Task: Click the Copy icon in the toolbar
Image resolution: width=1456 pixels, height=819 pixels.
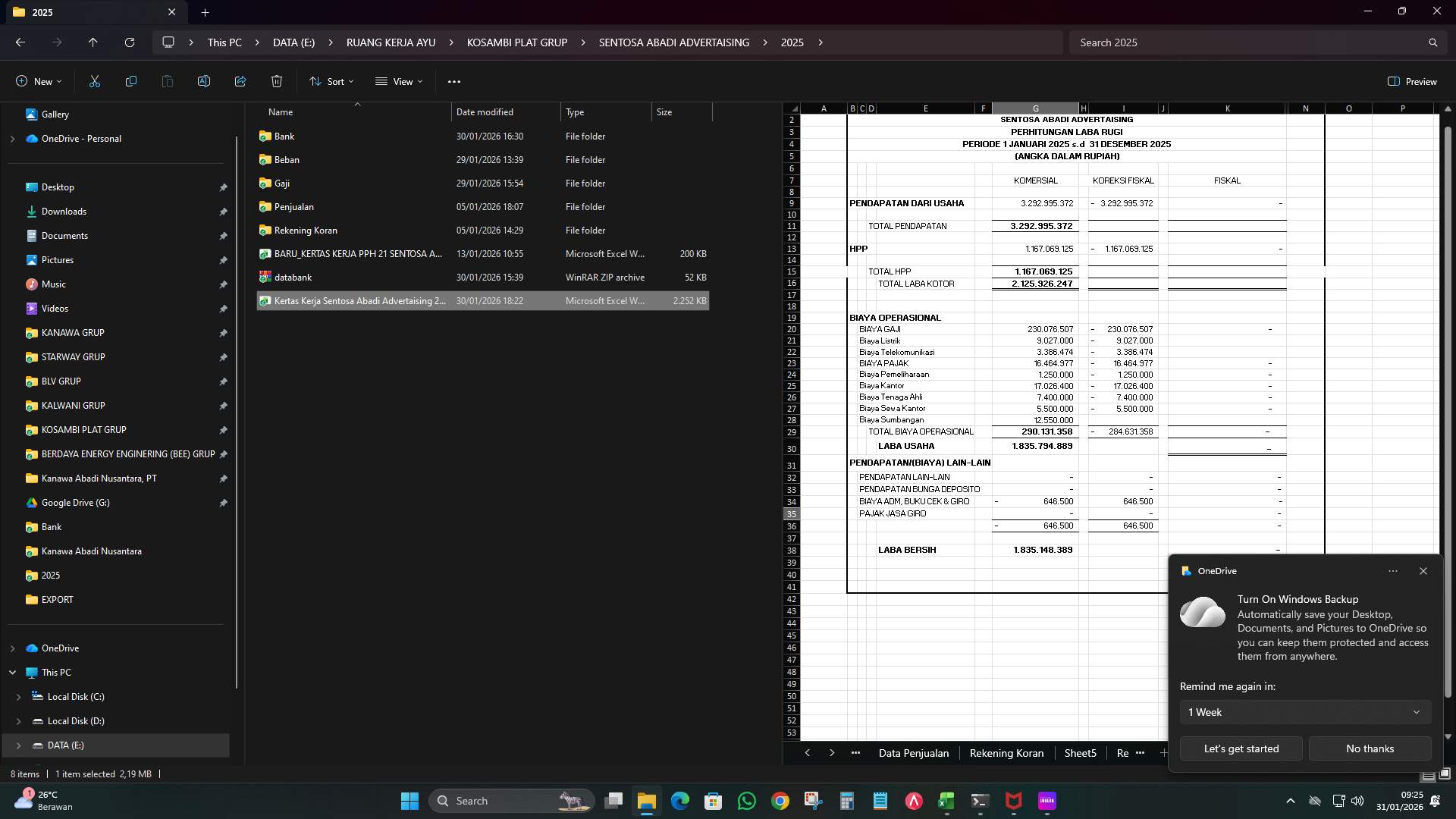Action: click(x=130, y=81)
